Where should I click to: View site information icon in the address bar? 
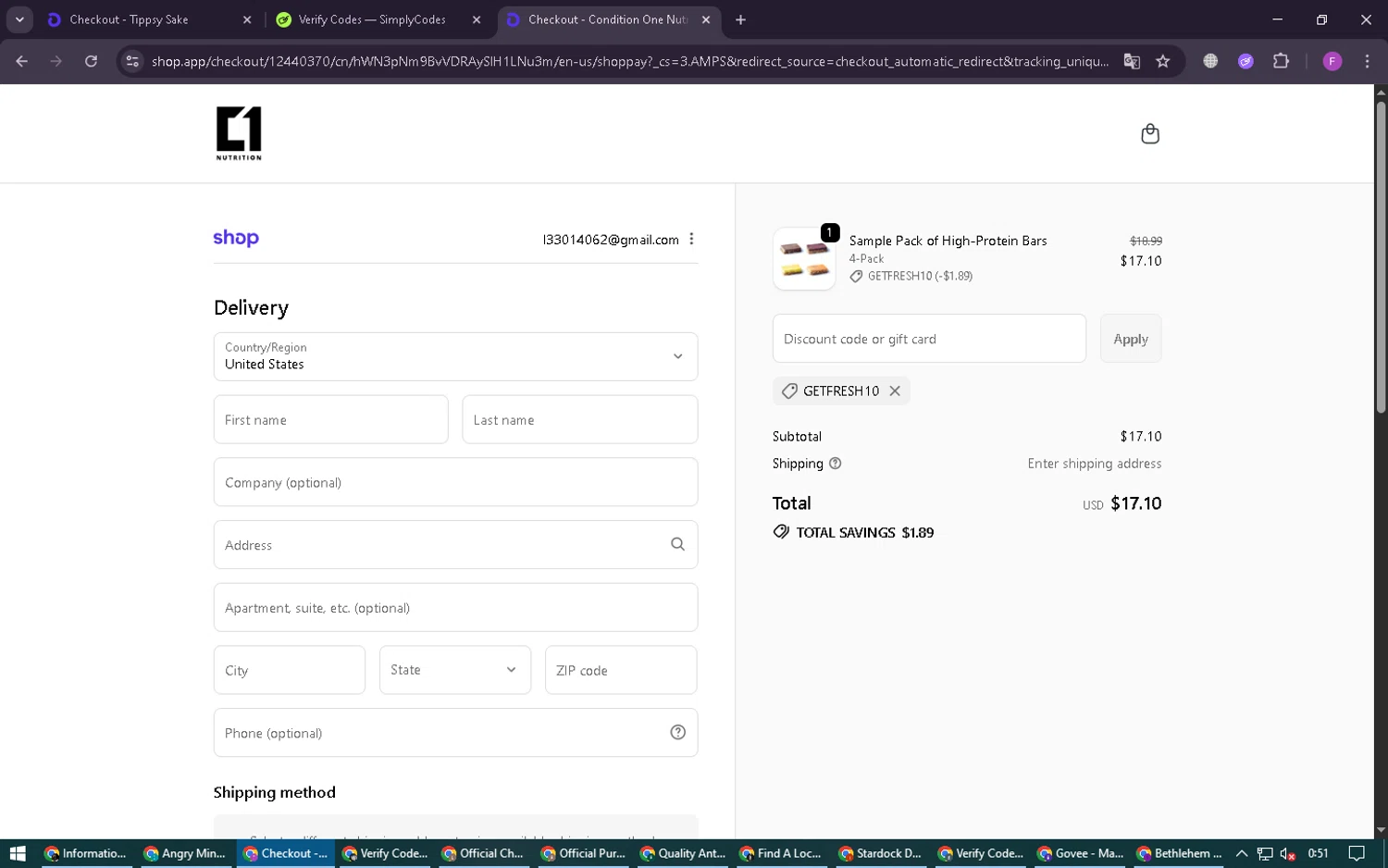click(x=132, y=61)
